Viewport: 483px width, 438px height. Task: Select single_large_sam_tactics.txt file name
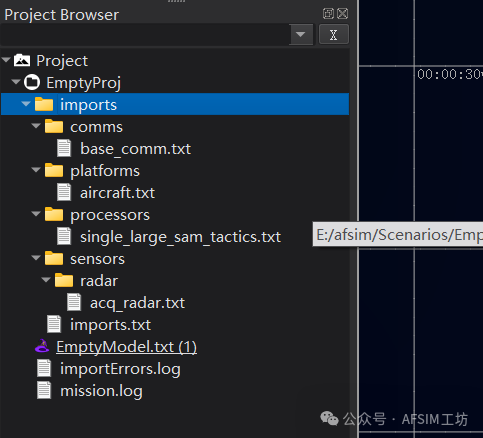[x=180, y=237]
